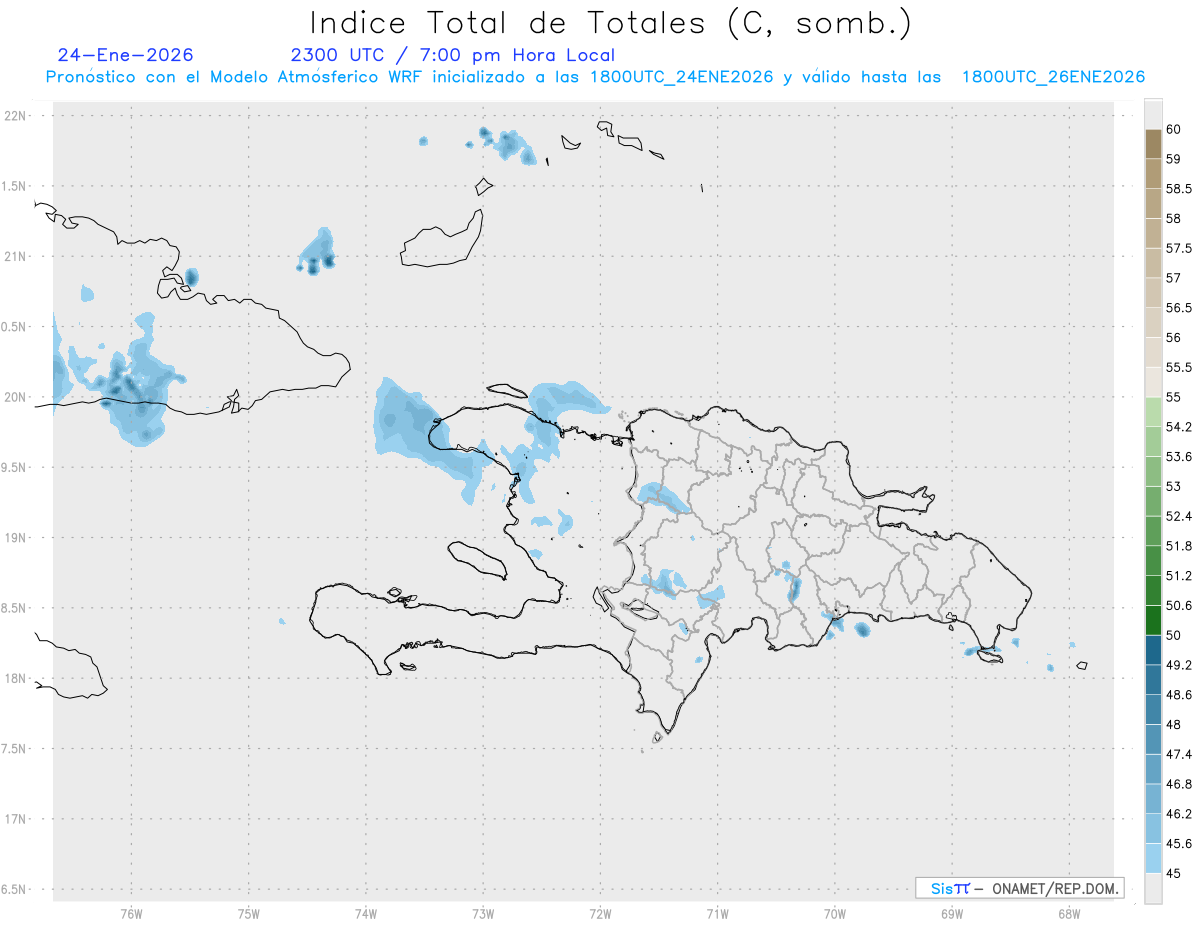Pick the pale green swatch between 54.2 and 55
Viewport: 1200px width, 927px height.
[x=1153, y=412]
